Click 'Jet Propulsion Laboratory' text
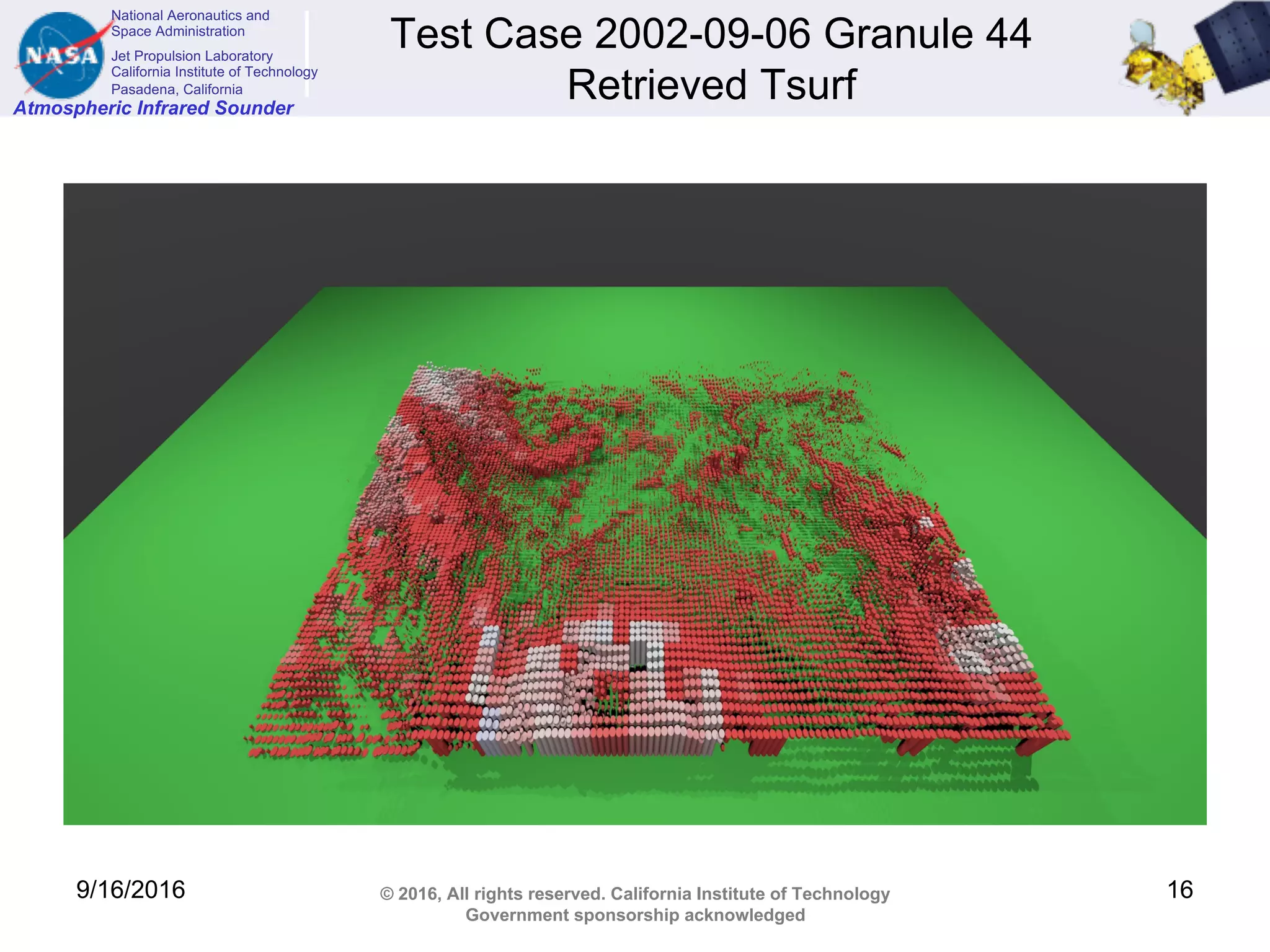Screen dimensions: 1270x952 point(192,56)
